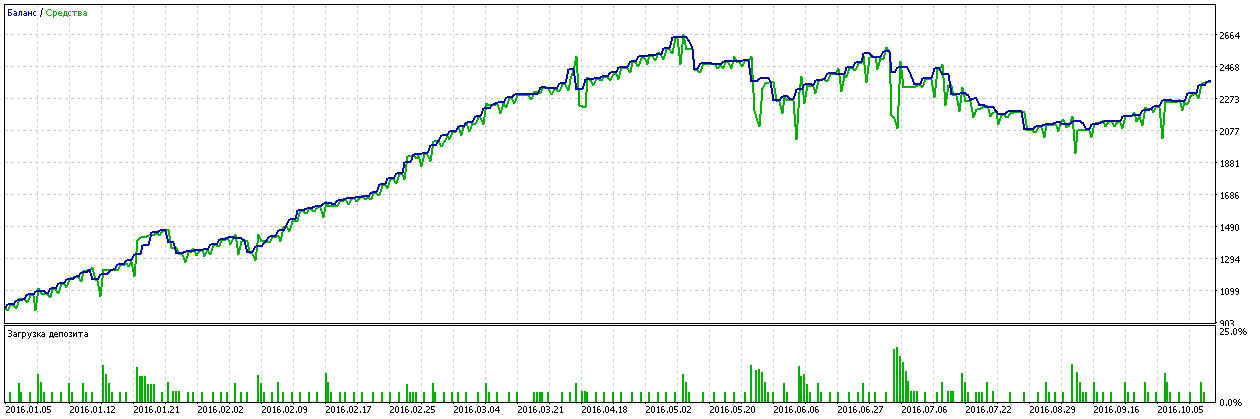Screen dimensions: 1260x419
Task: Click the 25.0% deposit load label
Action: tap(1233, 331)
